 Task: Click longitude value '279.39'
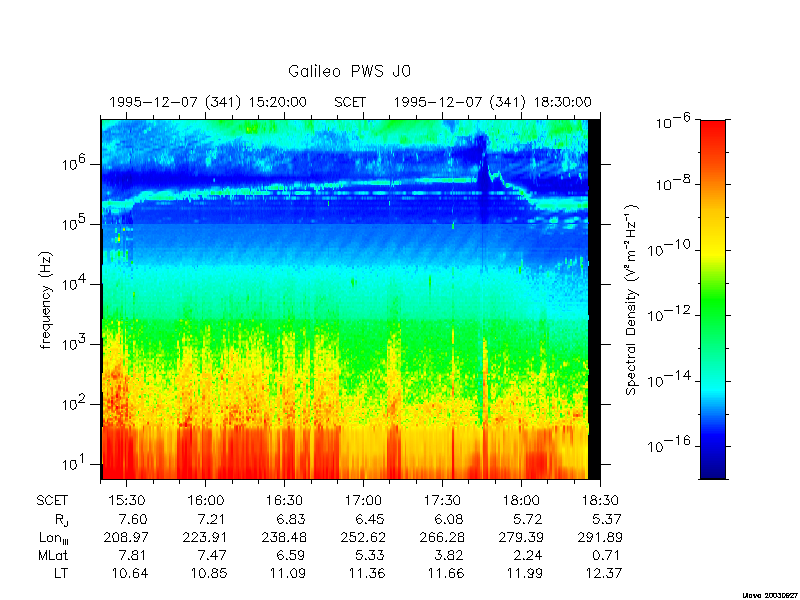521,537
